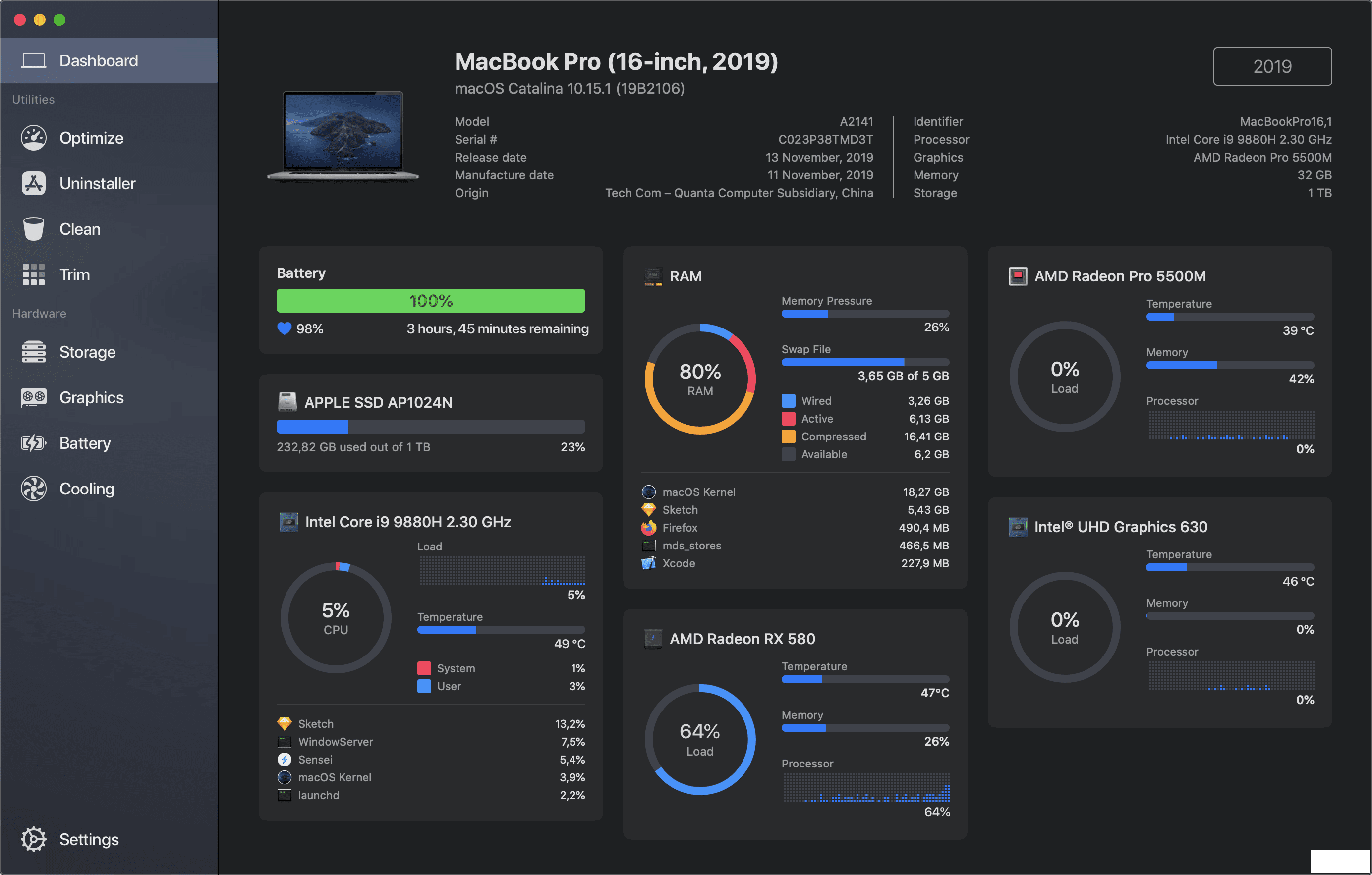Click the Graphics card icon in sidebar
Viewport: 1372px width, 875px height.
pyautogui.click(x=34, y=398)
